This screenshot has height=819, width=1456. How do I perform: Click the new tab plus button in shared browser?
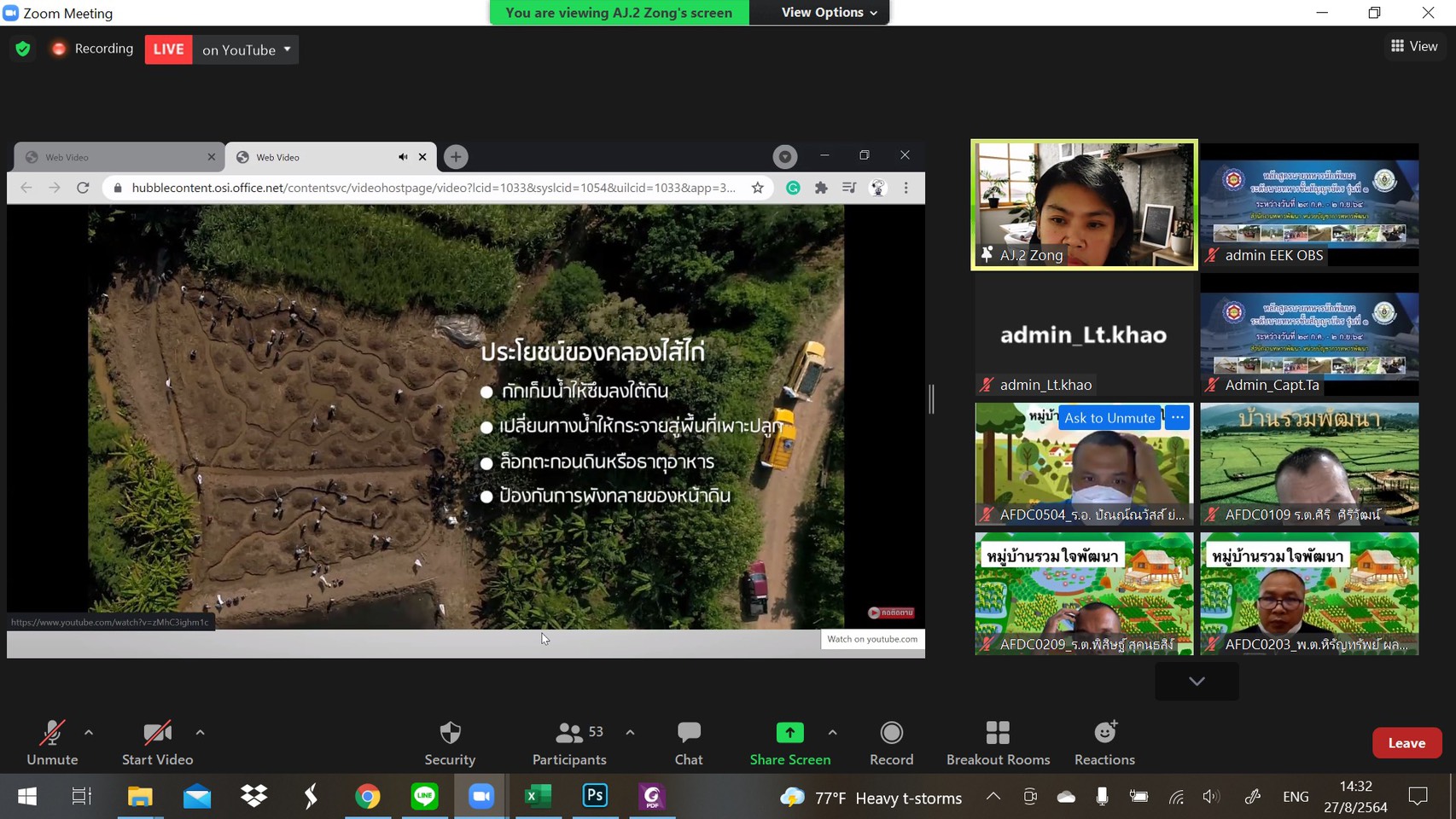(456, 157)
